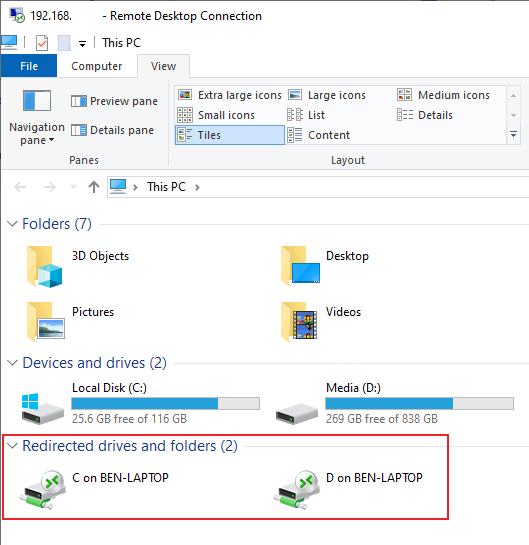Screen dimensions: 529x545
Task: Click the Properties quick access icon
Action: pyautogui.click(x=42, y=43)
